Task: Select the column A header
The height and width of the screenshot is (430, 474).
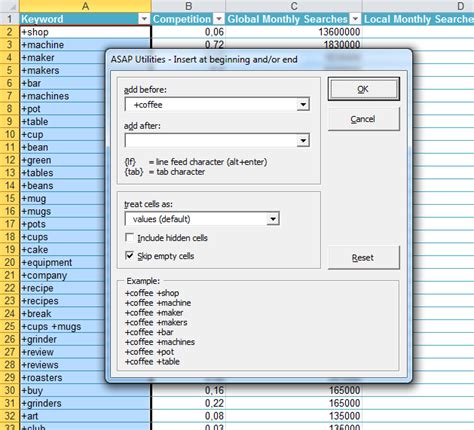Action: coord(85,6)
